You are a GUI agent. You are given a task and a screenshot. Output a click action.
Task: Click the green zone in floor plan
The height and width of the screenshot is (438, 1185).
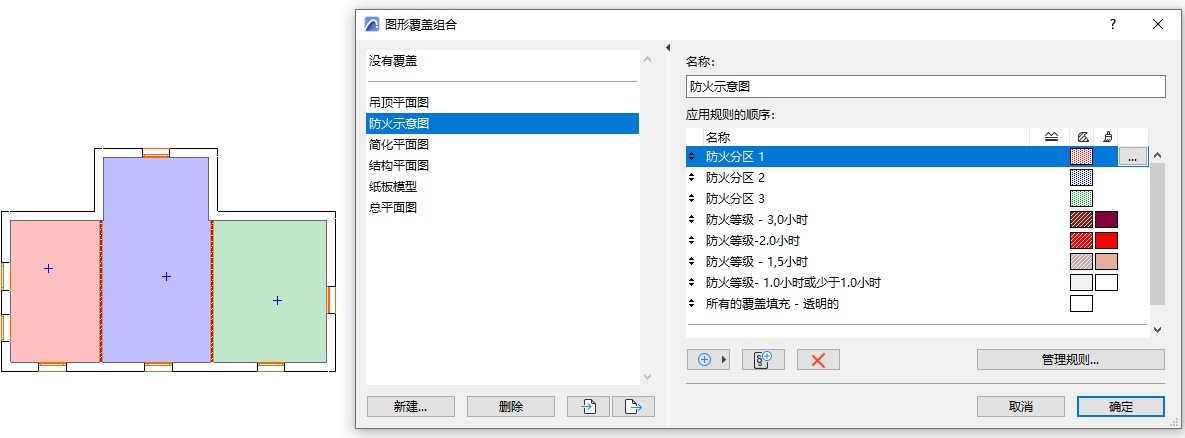(270, 291)
